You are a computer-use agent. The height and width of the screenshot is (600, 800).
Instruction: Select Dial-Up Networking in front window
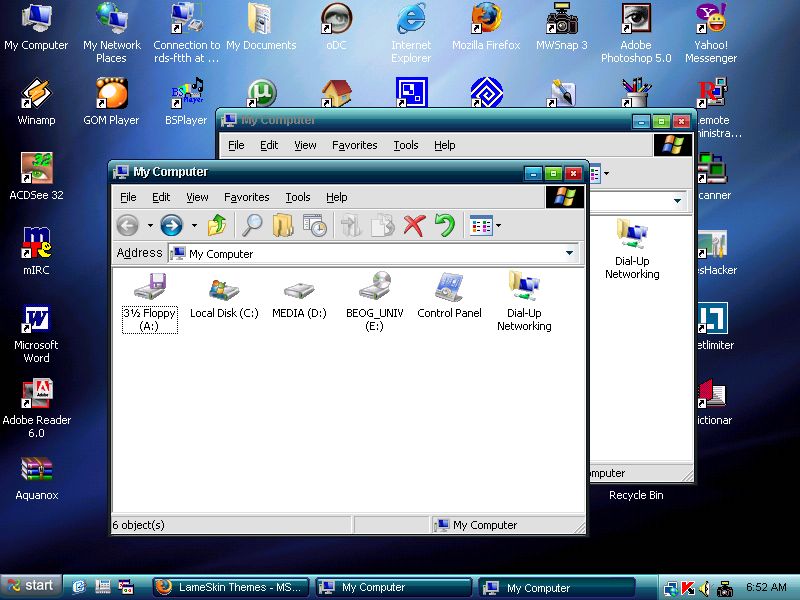[524, 302]
